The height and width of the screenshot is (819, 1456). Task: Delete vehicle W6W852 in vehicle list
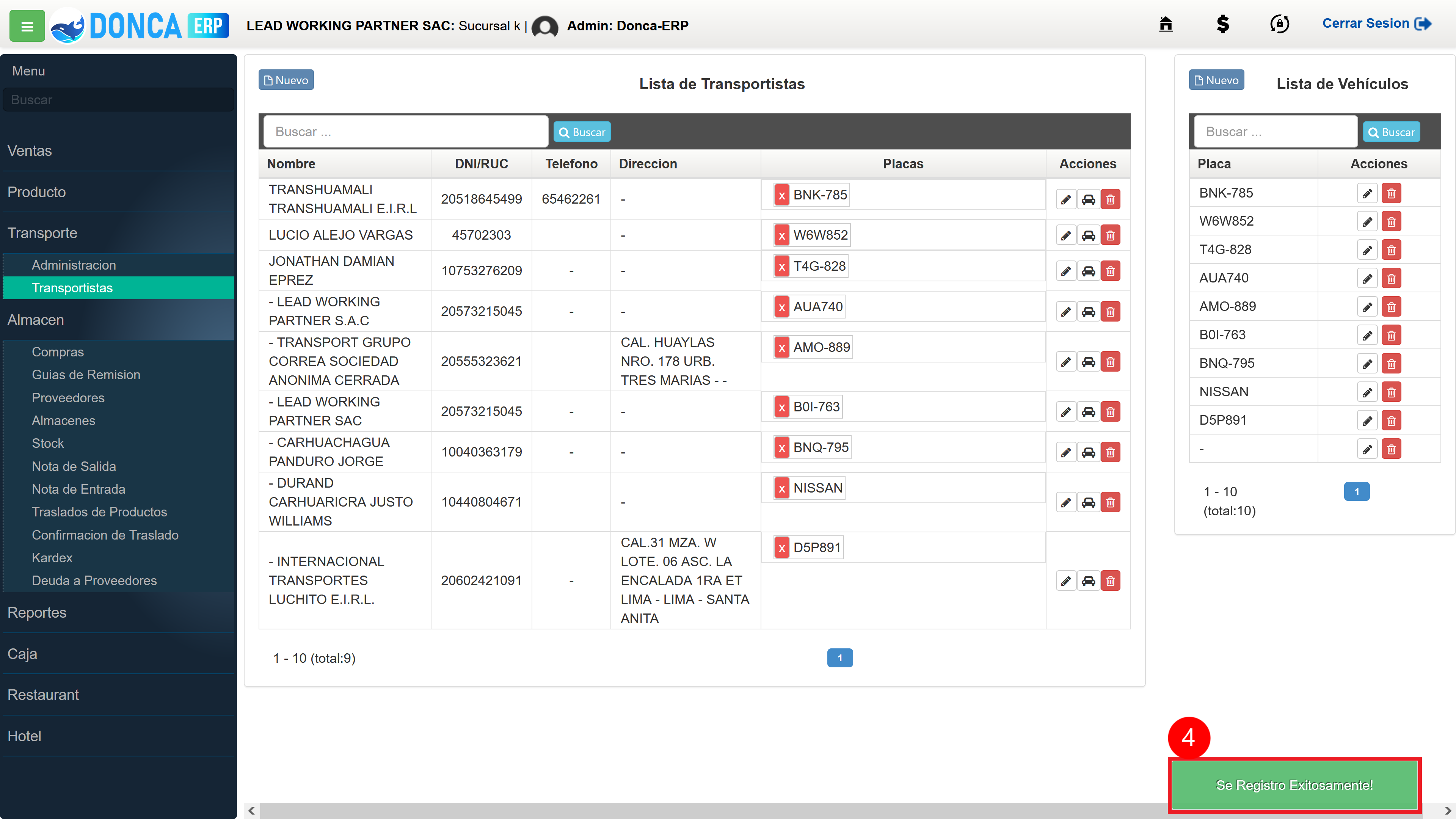(1391, 222)
